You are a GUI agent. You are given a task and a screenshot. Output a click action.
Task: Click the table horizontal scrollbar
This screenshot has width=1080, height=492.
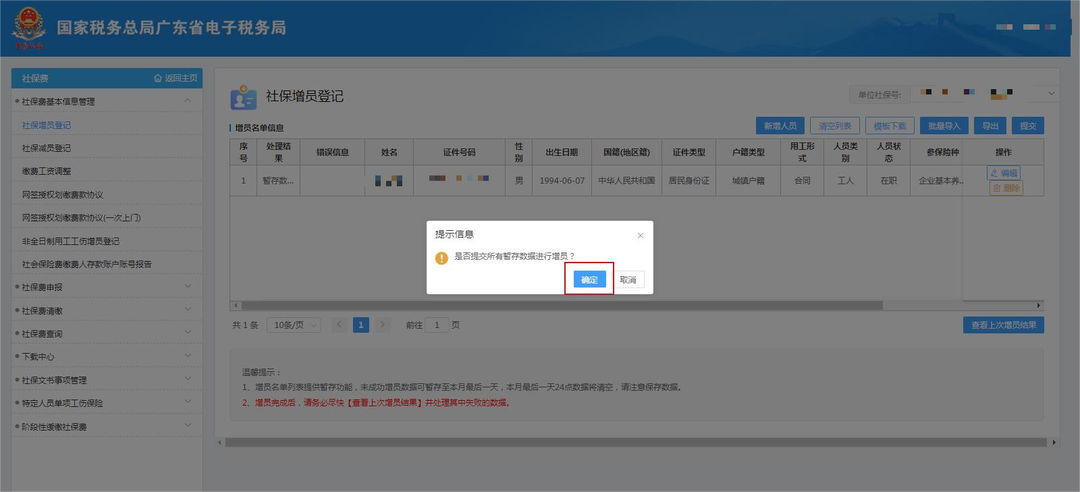[x=561, y=305]
